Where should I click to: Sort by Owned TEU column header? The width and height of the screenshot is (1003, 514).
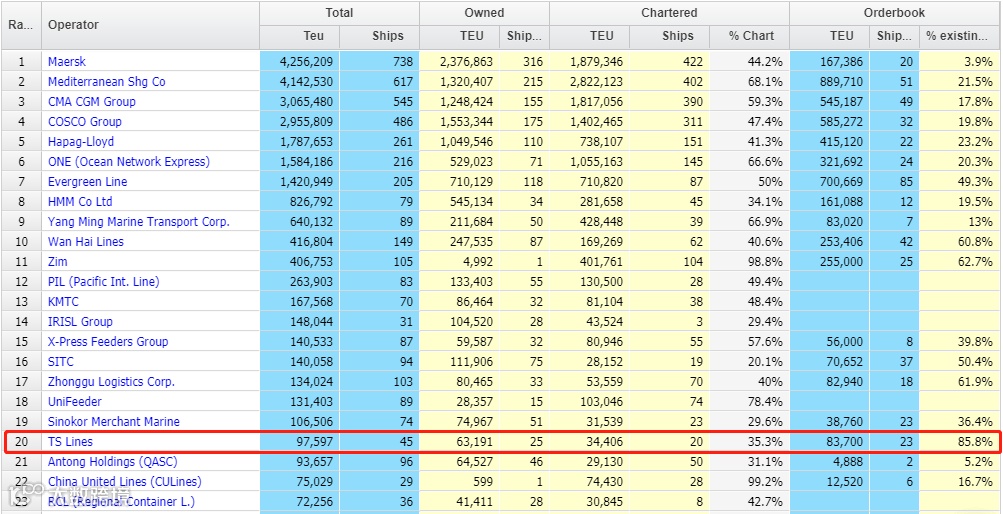click(460, 36)
